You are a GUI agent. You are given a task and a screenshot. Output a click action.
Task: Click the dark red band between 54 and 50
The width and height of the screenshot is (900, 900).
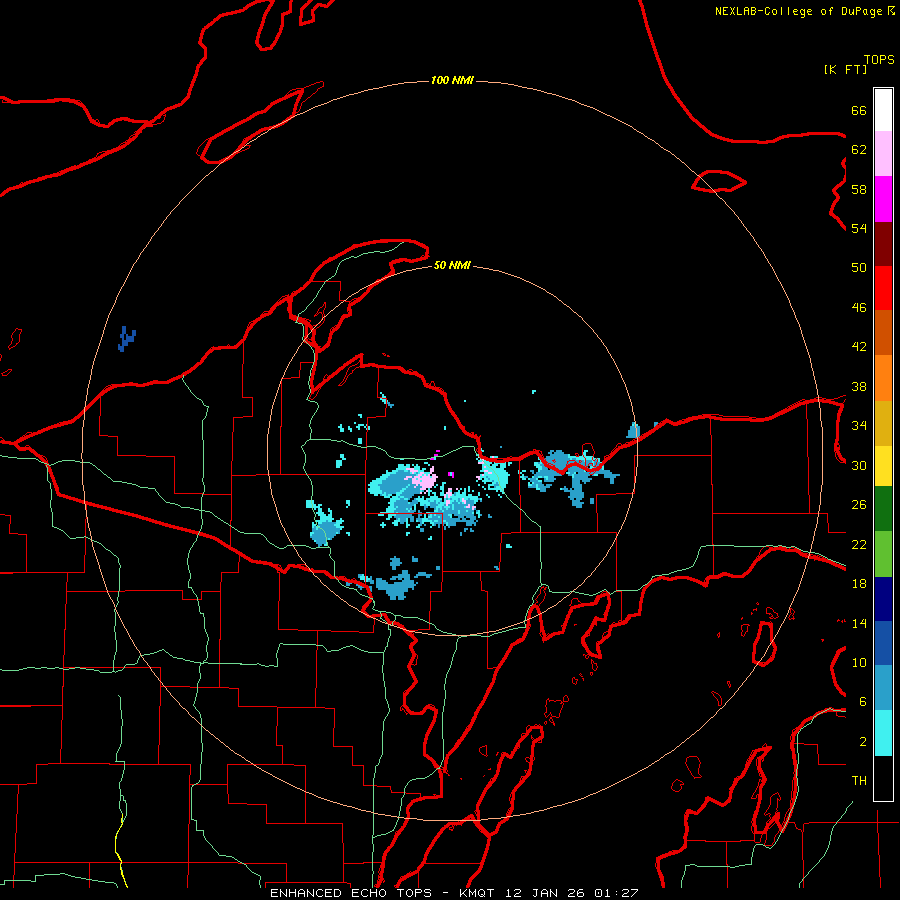pyautogui.click(x=883, y=243)
